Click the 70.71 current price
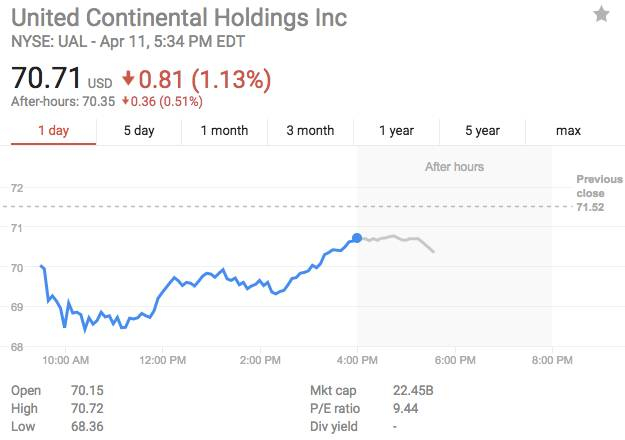Image resolution: width=625 pixels, height=440 pixels. [x=46, y=77]
